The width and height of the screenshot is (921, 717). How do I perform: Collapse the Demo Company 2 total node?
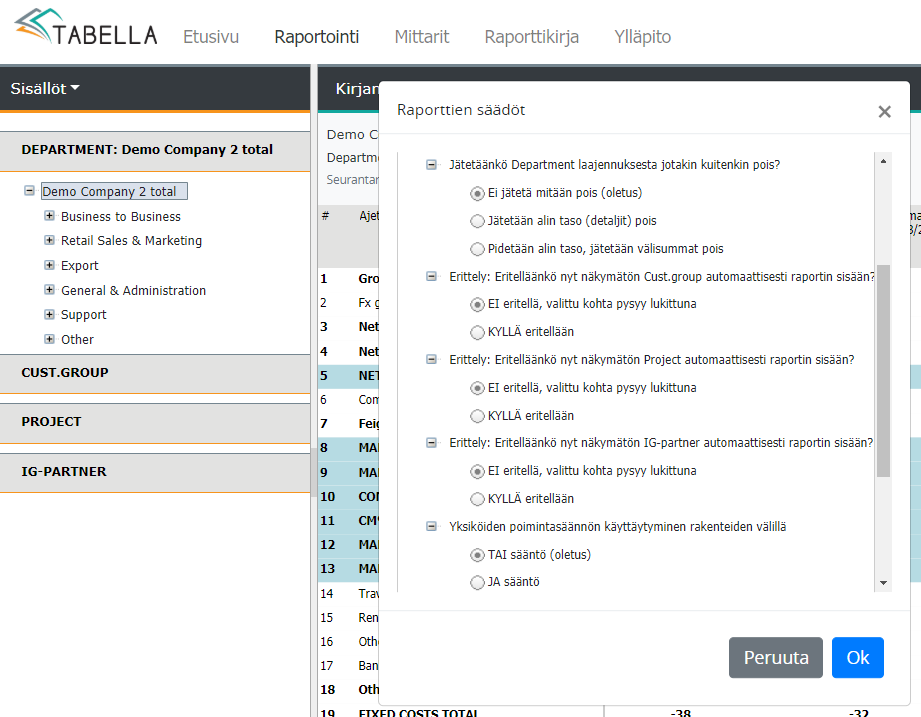pos(30,191)
